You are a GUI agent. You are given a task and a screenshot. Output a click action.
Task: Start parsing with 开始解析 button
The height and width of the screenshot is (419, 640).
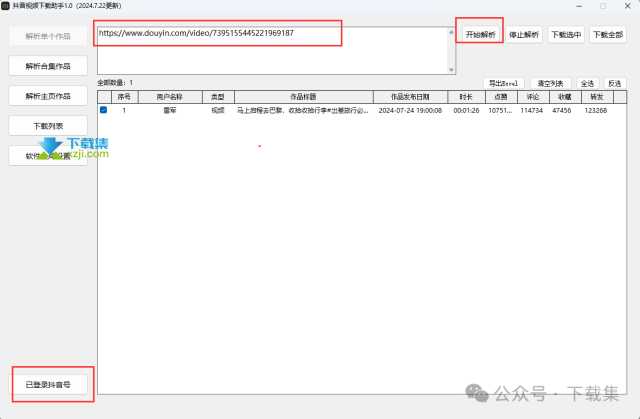click(x=481, y=35)
